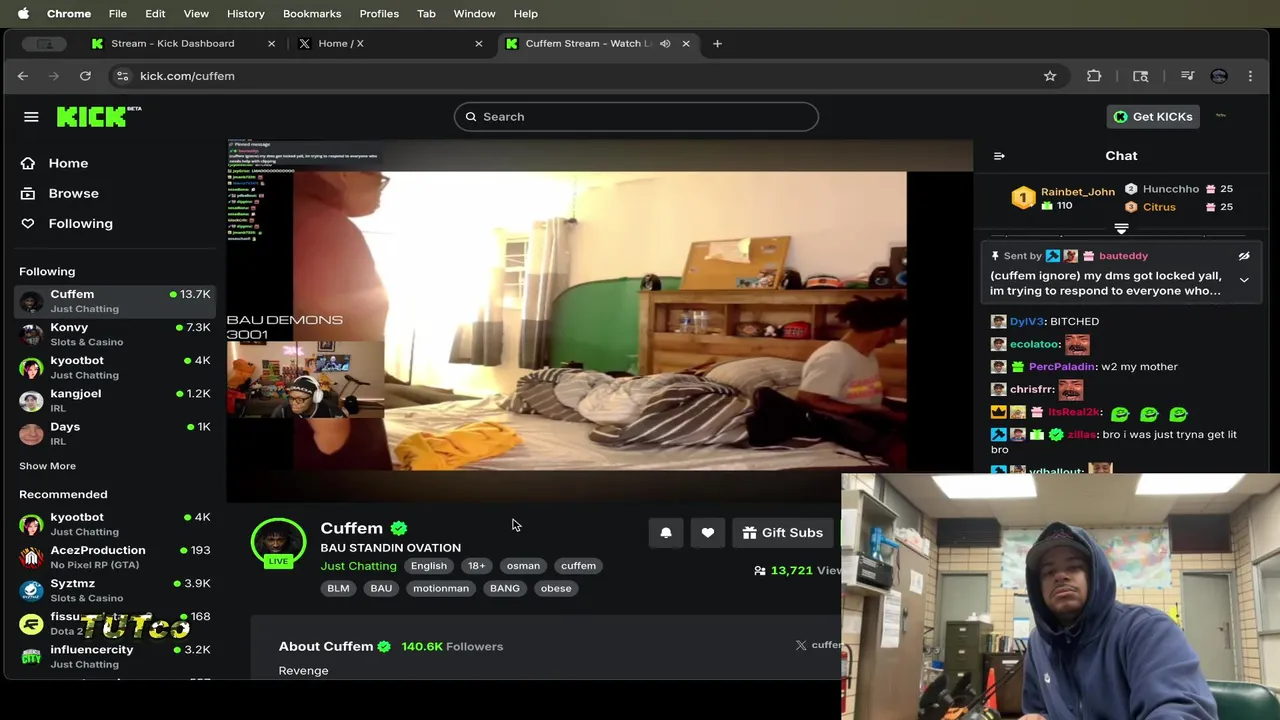The height and width of the screenshot is (720, 1280).
Task: Select Cuffem in Following list
Action: tap(115, 301)
